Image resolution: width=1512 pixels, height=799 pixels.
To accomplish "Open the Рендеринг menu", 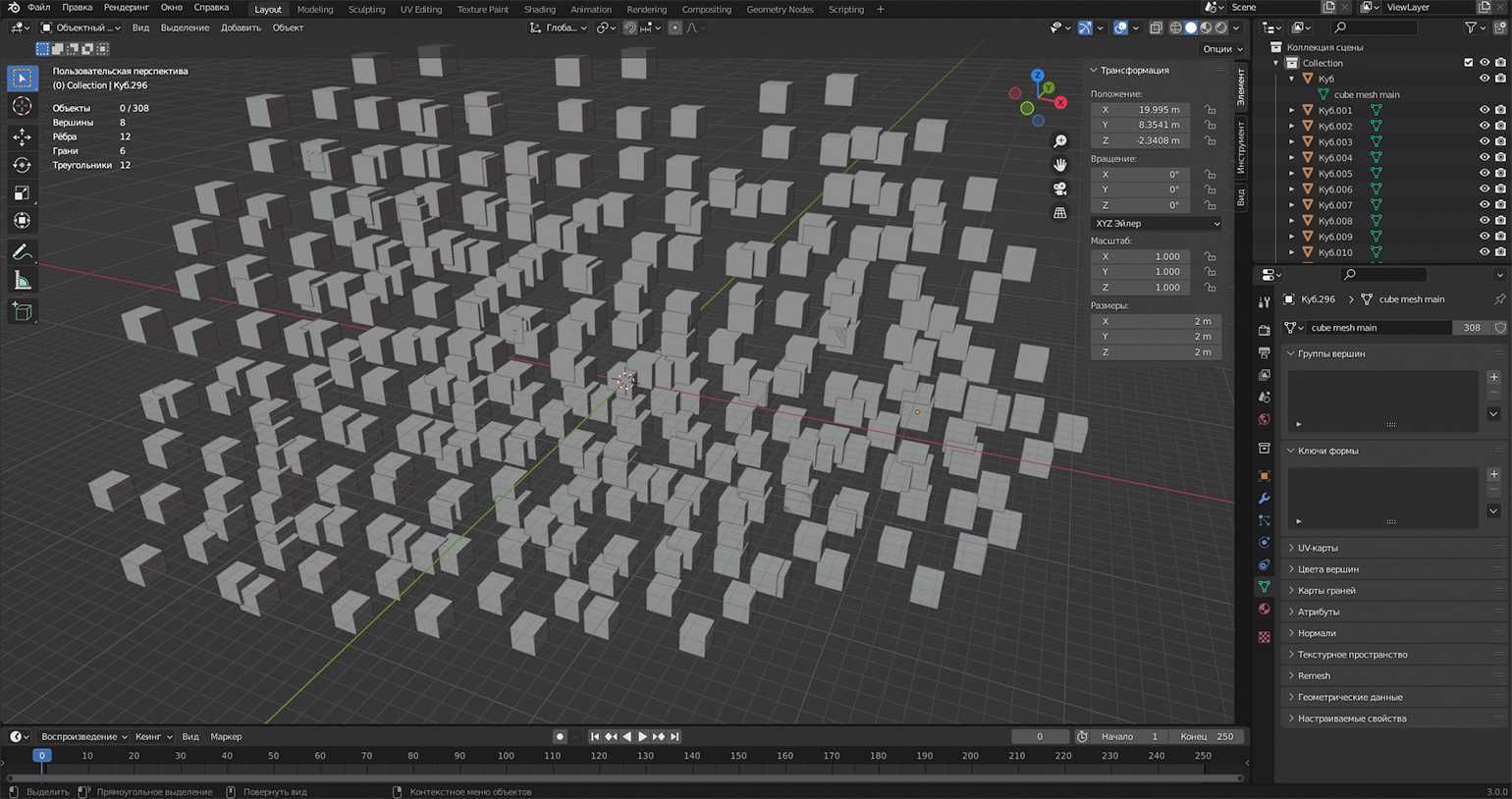I will 126,8.
